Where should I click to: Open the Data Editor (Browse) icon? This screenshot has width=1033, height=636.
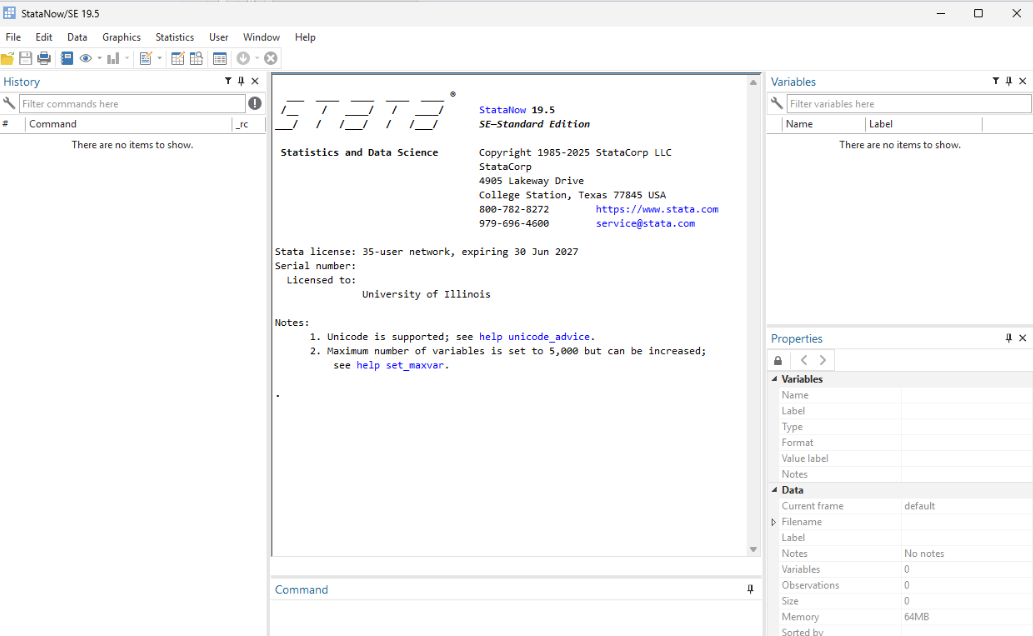[x=196, y=59]
